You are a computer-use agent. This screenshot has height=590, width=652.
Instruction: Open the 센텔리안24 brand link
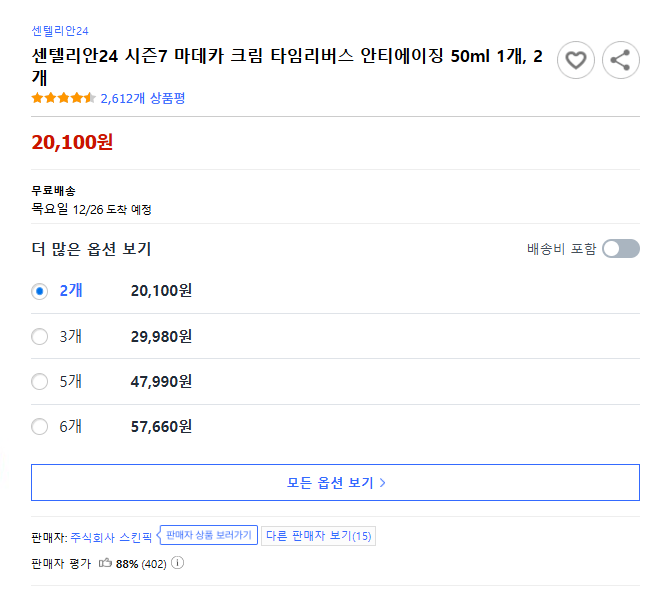(x=60, y=31)
